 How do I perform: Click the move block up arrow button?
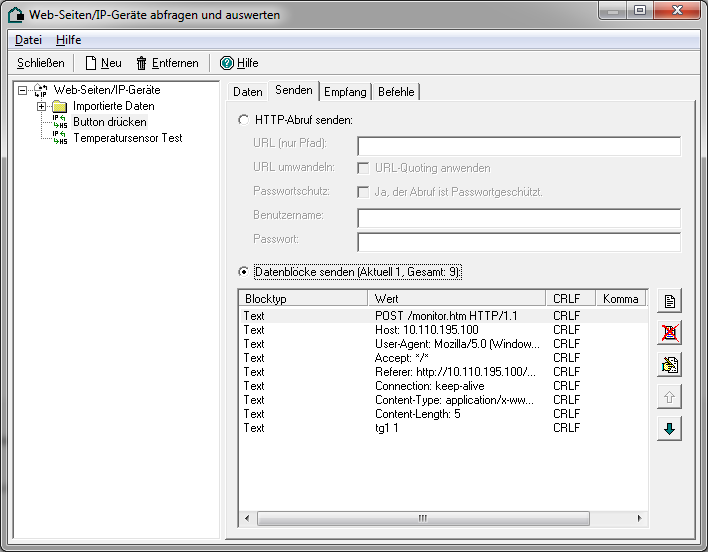tap(669, 397)
